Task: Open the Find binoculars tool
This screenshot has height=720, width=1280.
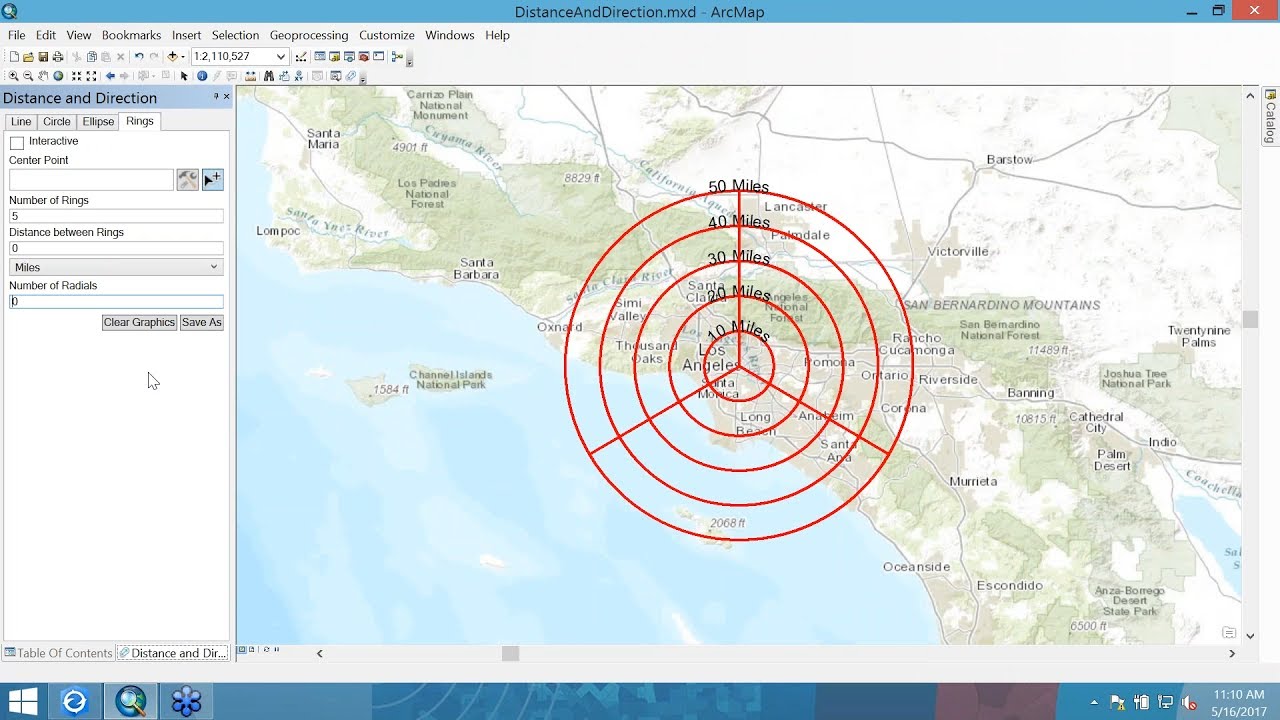Action: (x=269, y=76)
